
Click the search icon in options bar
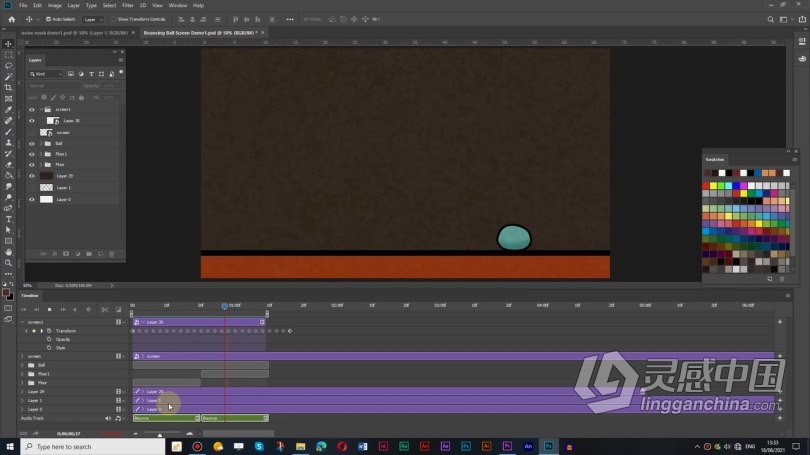coord(770,20)
